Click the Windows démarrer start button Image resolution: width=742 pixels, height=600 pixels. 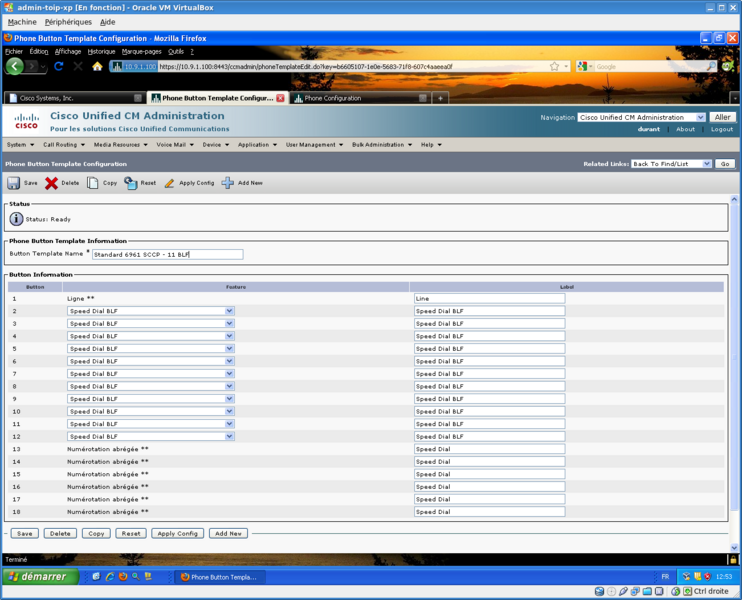point(36,577)
